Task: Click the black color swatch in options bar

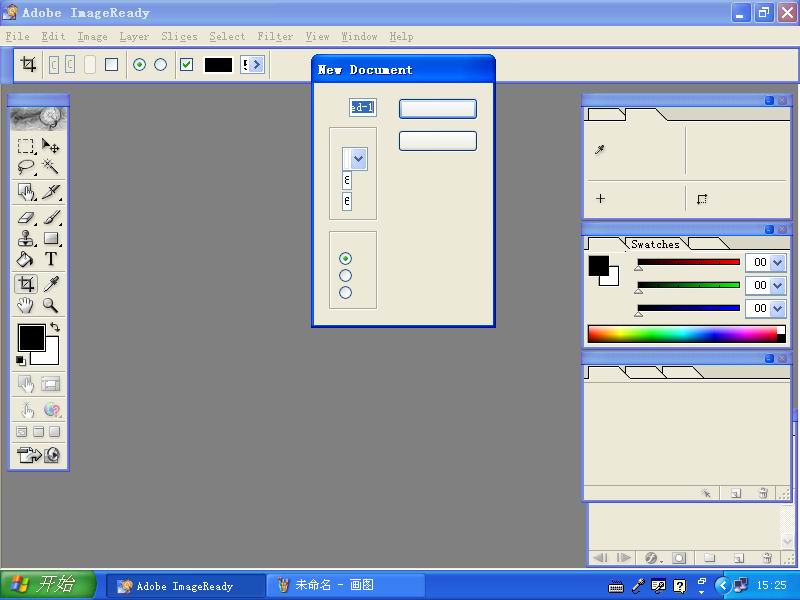Action: tap(218, 65)
